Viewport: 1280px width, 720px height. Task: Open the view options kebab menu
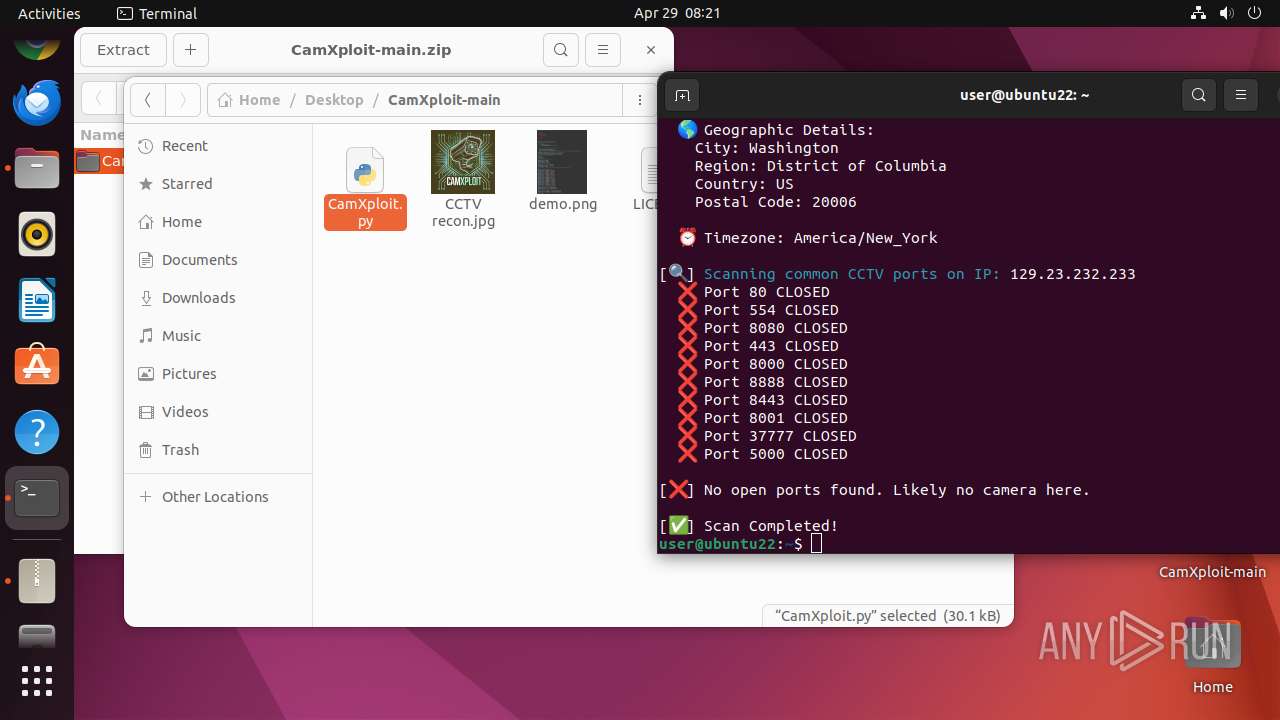639,100
